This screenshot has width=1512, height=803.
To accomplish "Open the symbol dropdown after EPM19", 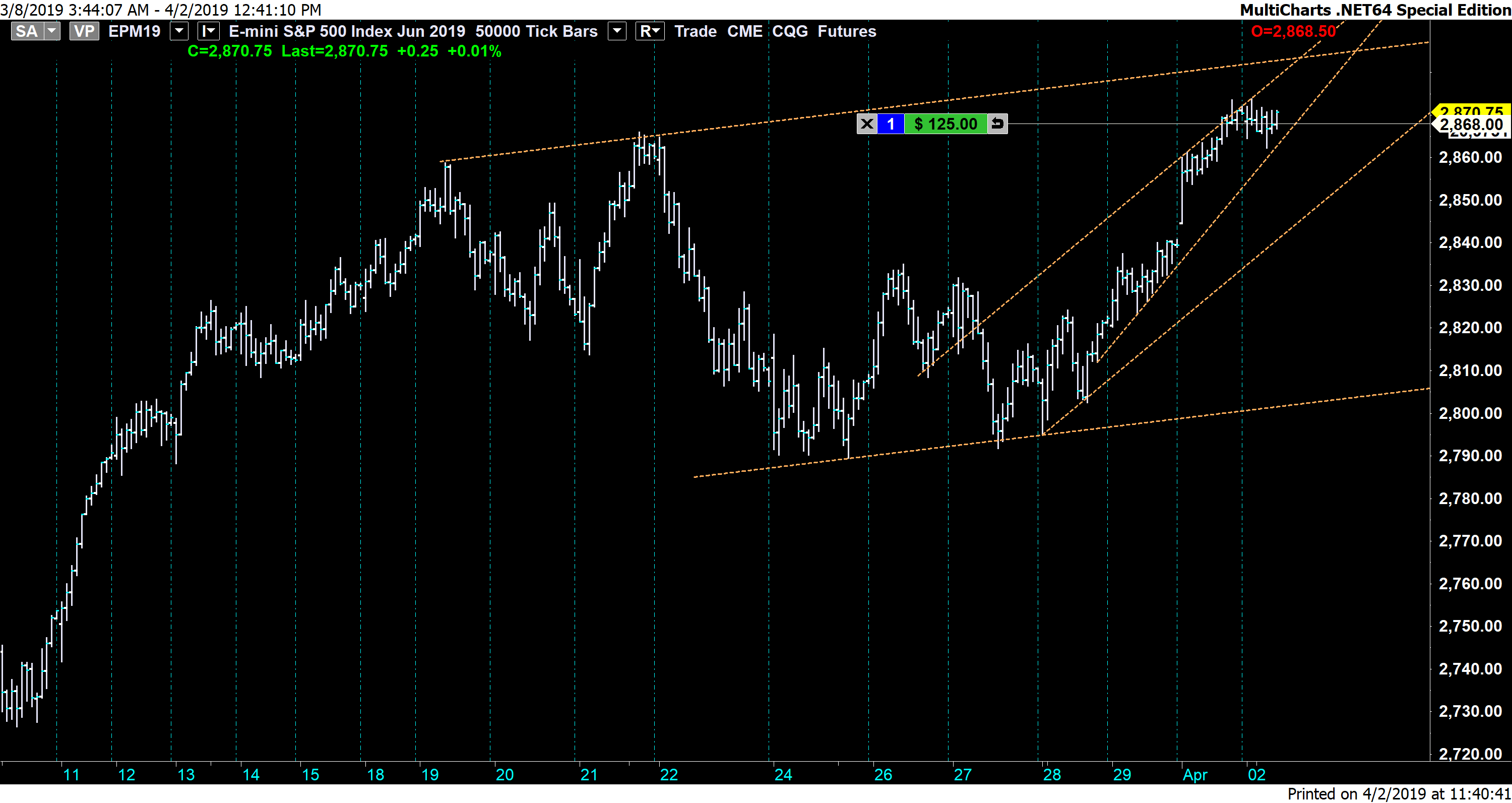I will 179,31.
